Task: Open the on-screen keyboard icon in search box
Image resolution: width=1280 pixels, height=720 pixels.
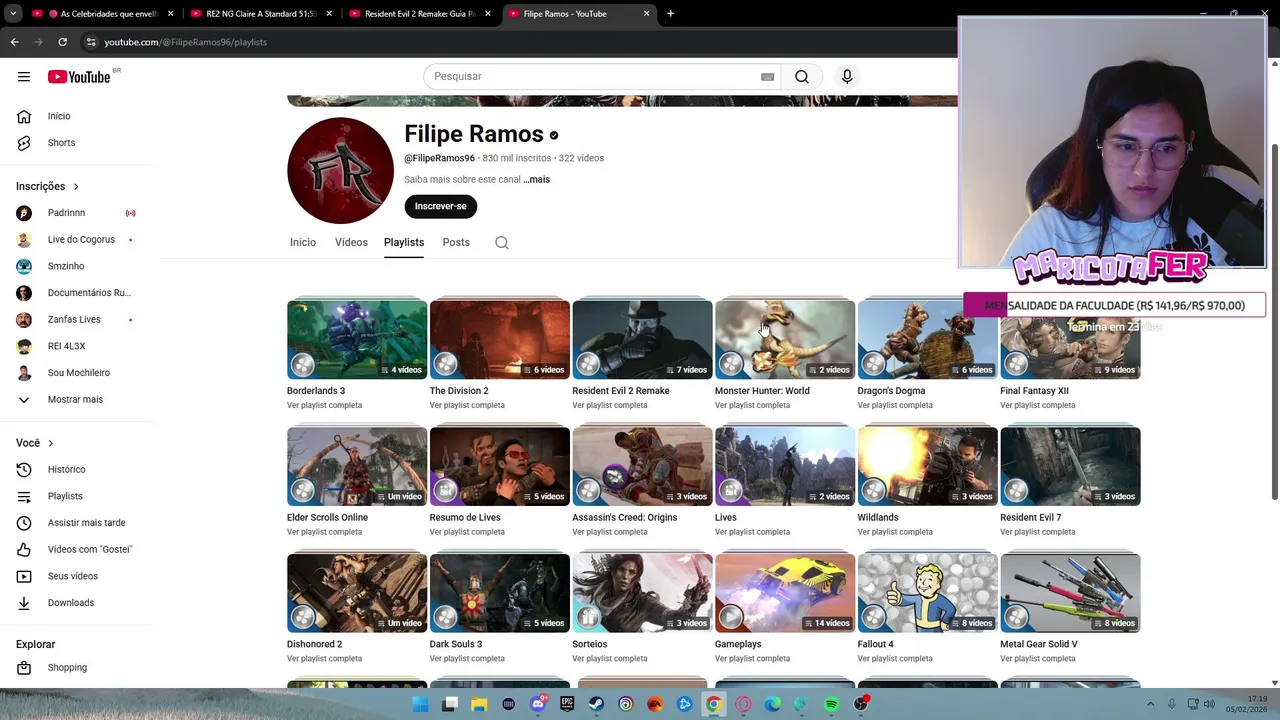Action: point(767,77)
